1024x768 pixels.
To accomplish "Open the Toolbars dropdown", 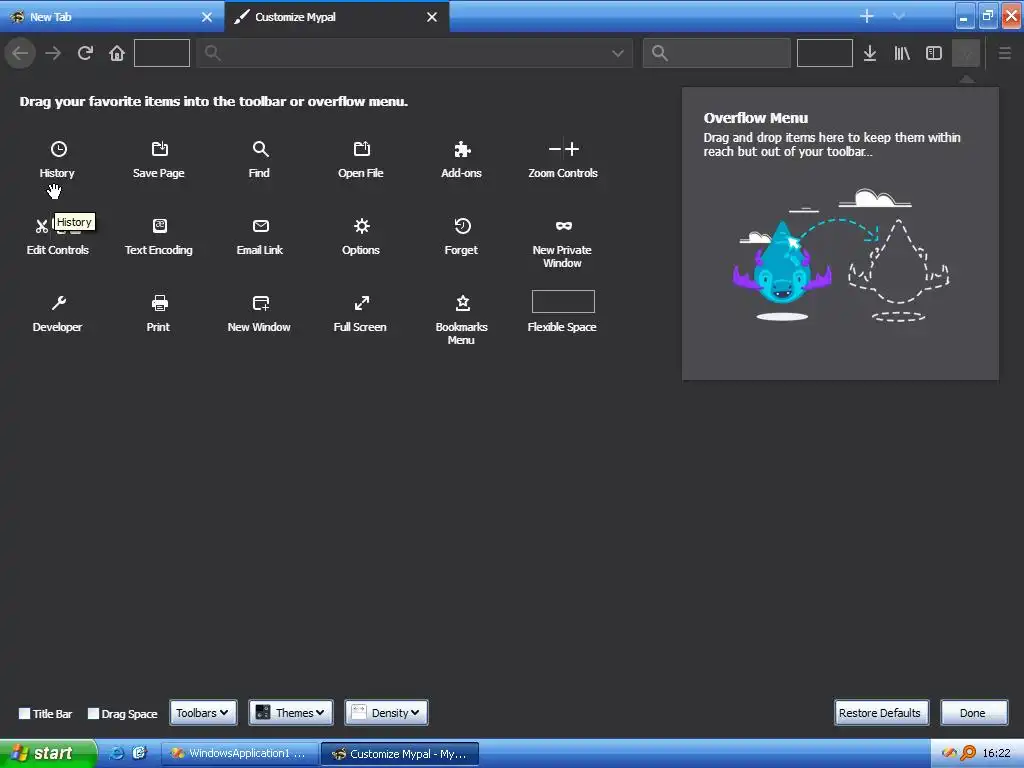I will [x=203, y=712].
